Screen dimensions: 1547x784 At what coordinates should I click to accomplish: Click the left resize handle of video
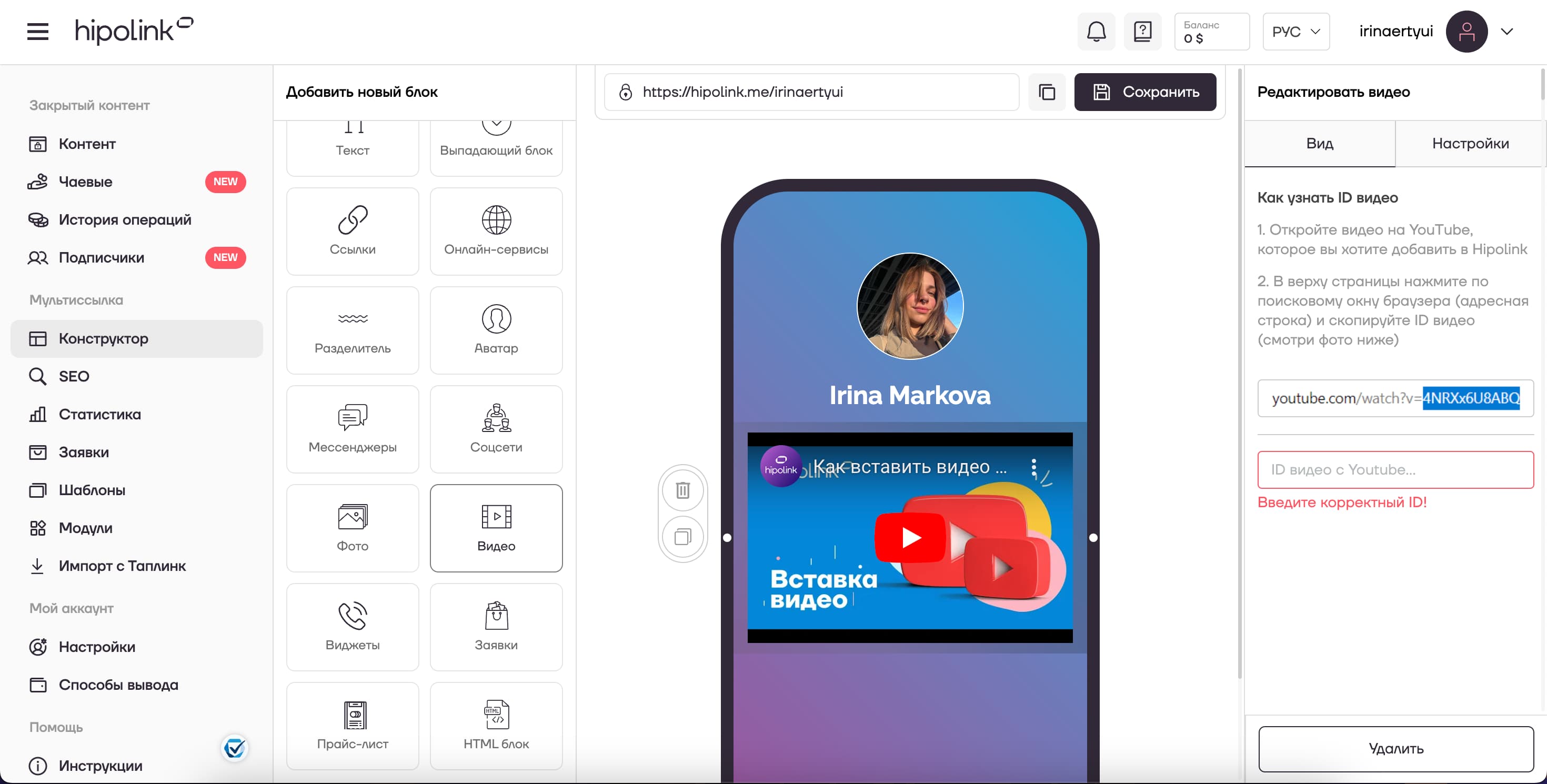(x=727, y=538)
